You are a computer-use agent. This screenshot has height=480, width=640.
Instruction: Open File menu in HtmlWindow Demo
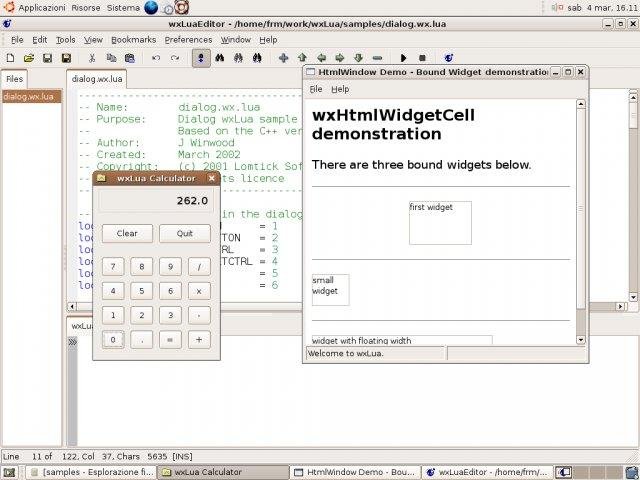pyautogui.click(x=316, y=89)
